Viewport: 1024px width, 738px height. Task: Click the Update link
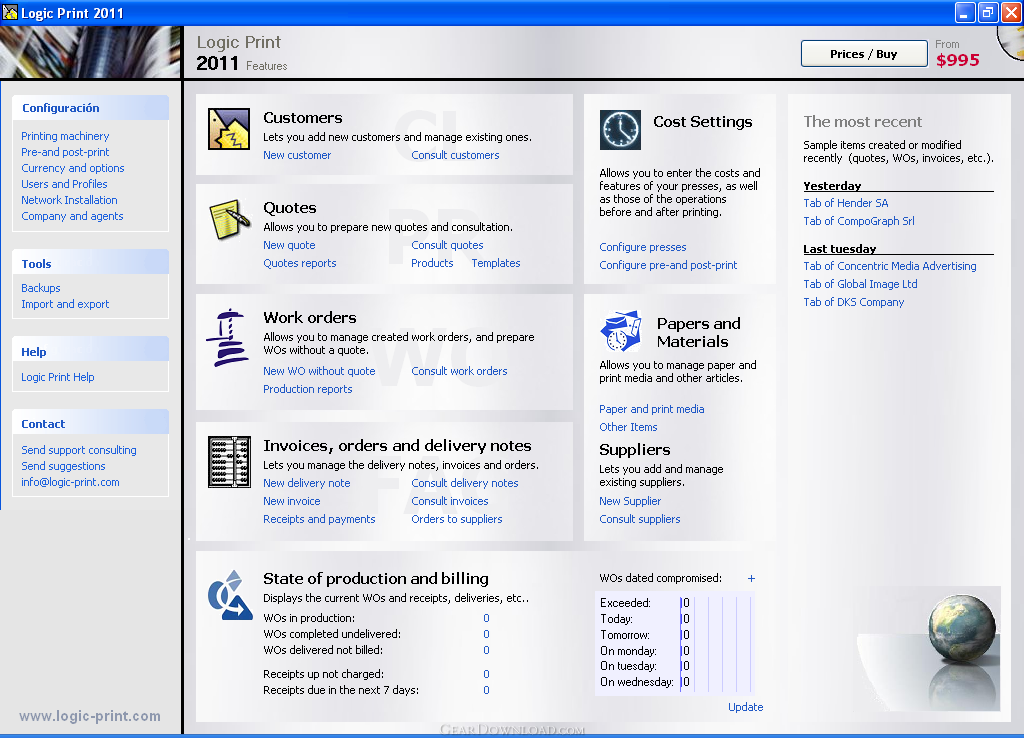(x=745, y=707)
